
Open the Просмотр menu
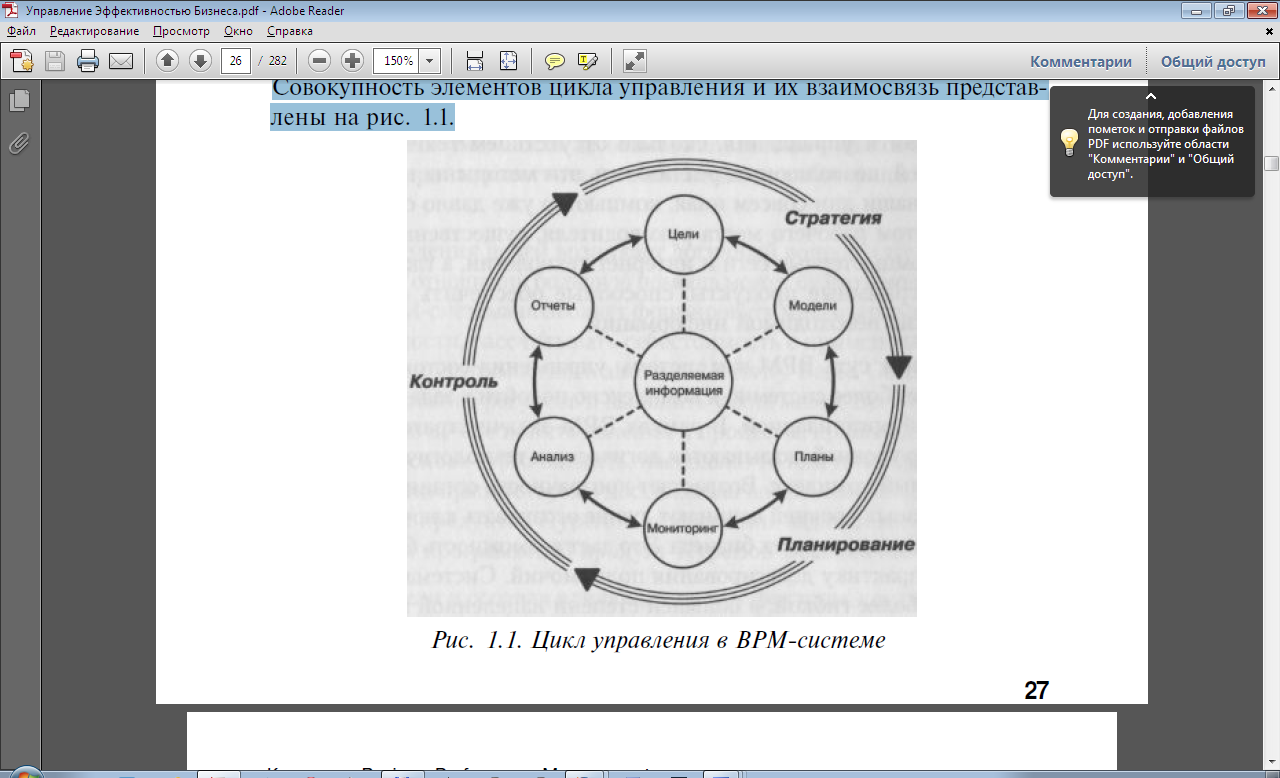[x=181, y=31]
